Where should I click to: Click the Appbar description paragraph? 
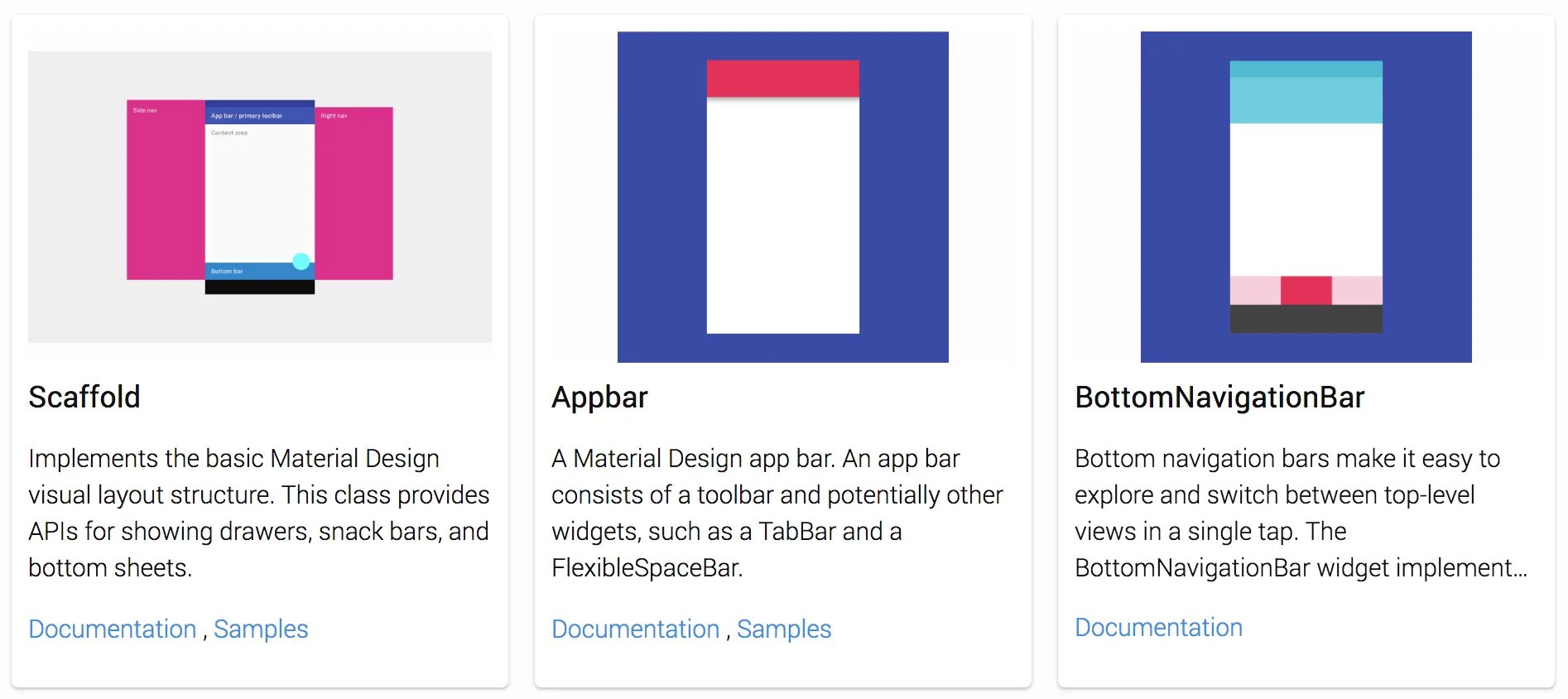[778, 513]
